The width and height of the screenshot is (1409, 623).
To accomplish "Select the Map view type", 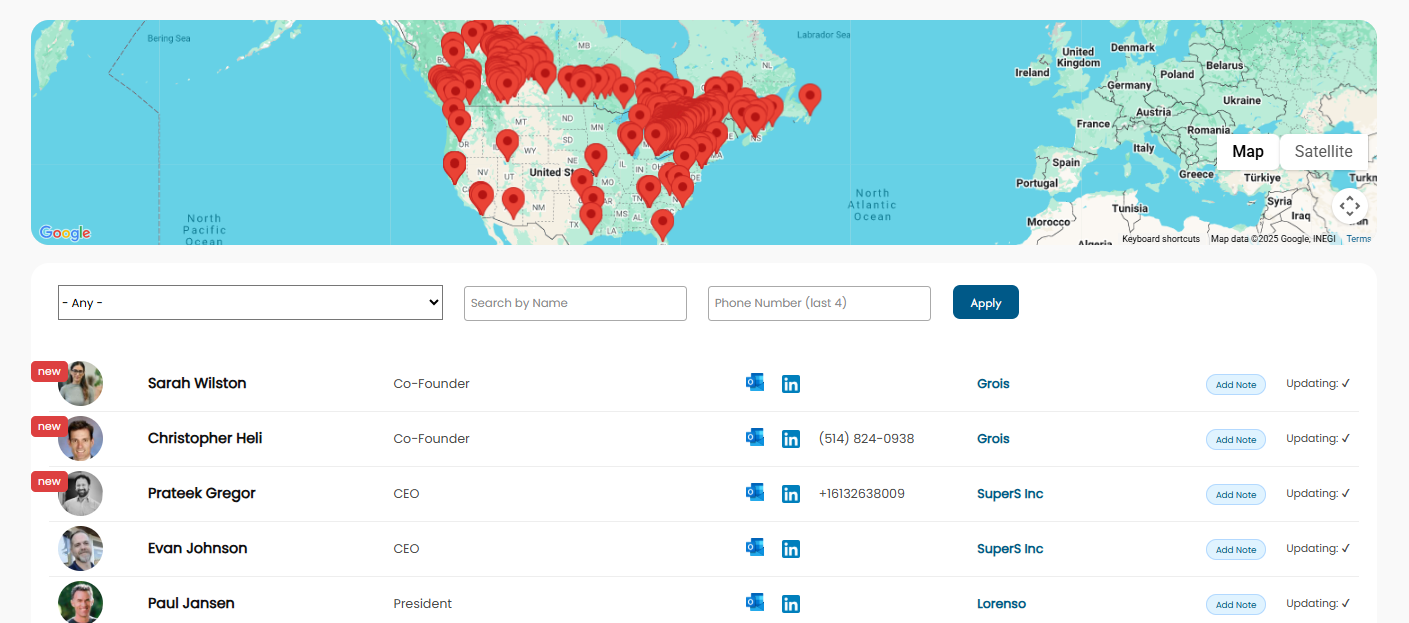I will click(1247, 152).
